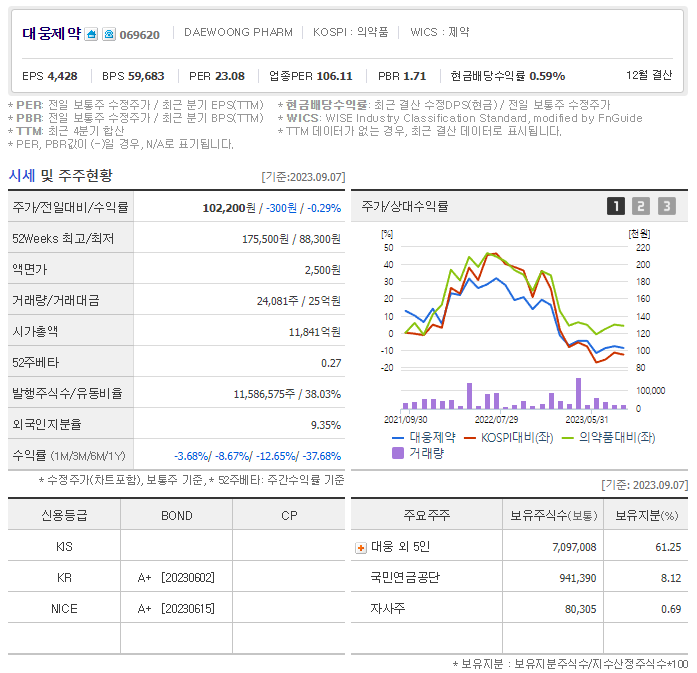Click the 시세 및 주주현황 heading
697x673 pixels.
[60, 176]
